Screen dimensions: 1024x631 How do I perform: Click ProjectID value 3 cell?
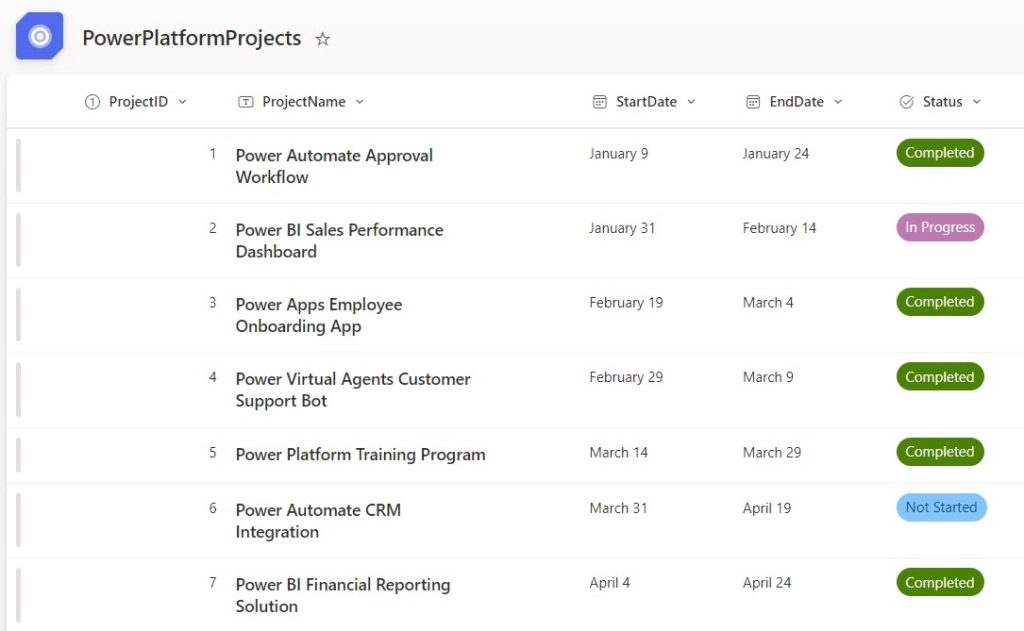point(213,302)
